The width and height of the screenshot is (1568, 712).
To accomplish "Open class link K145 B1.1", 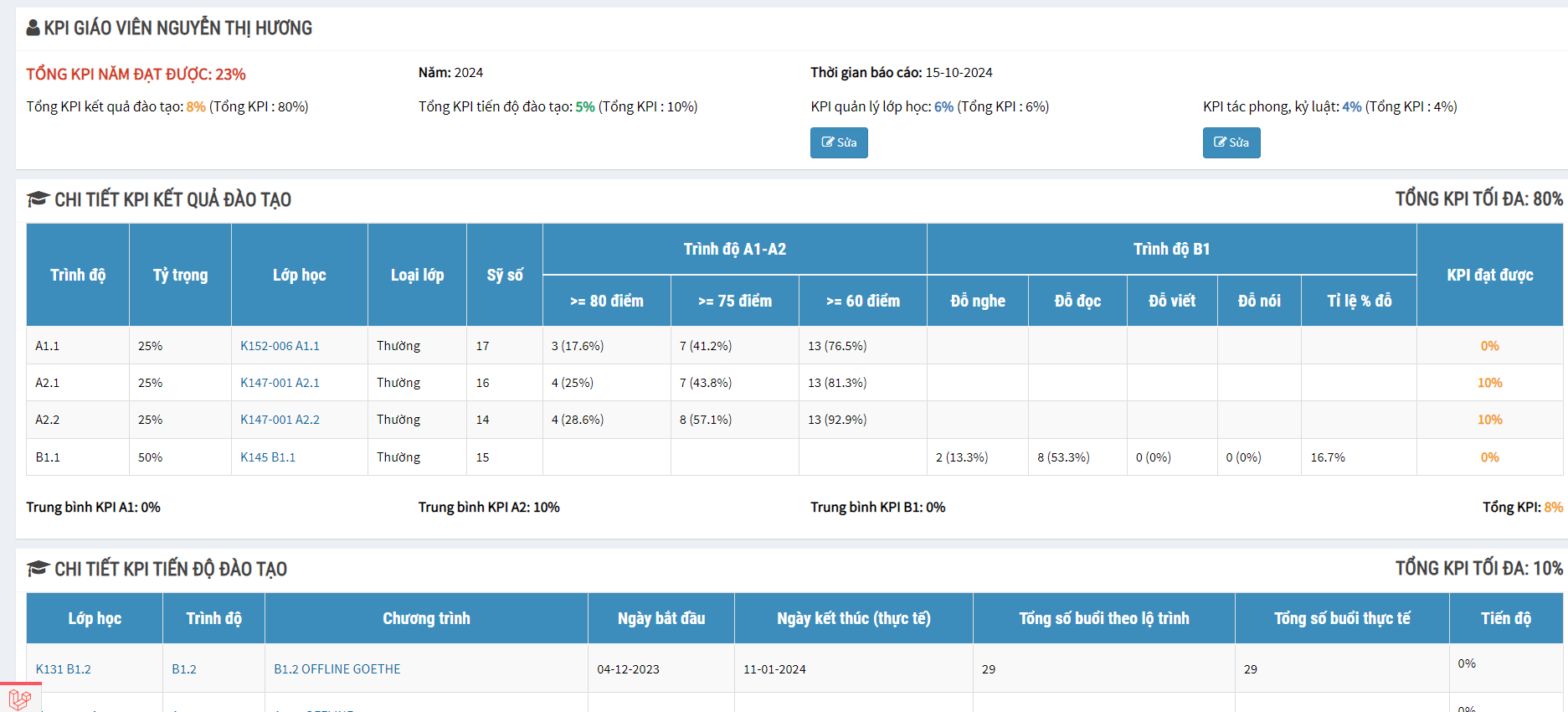I will click(268, 457).
